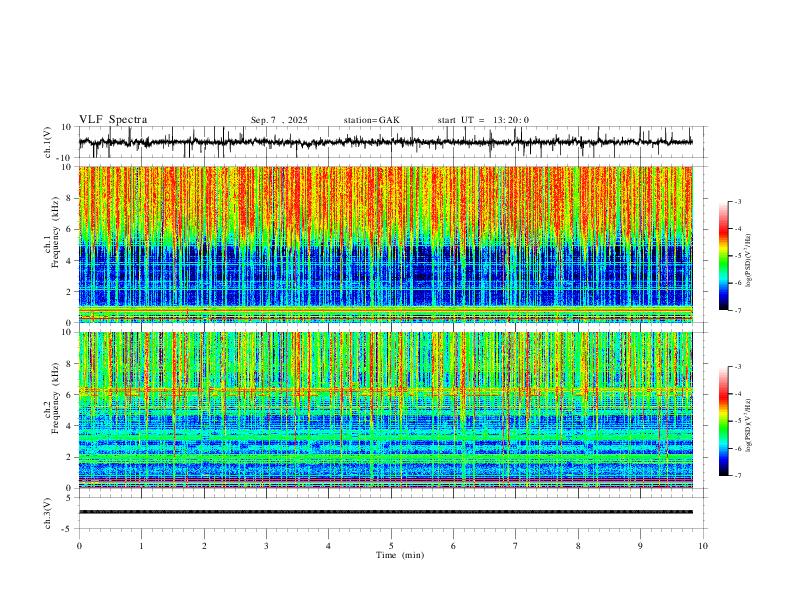Screen dimensions: 792x612
Task: Select the ch.2 colorbar "log(PSD)(V²/Hz)" label
Action: [x=749, y=426]
